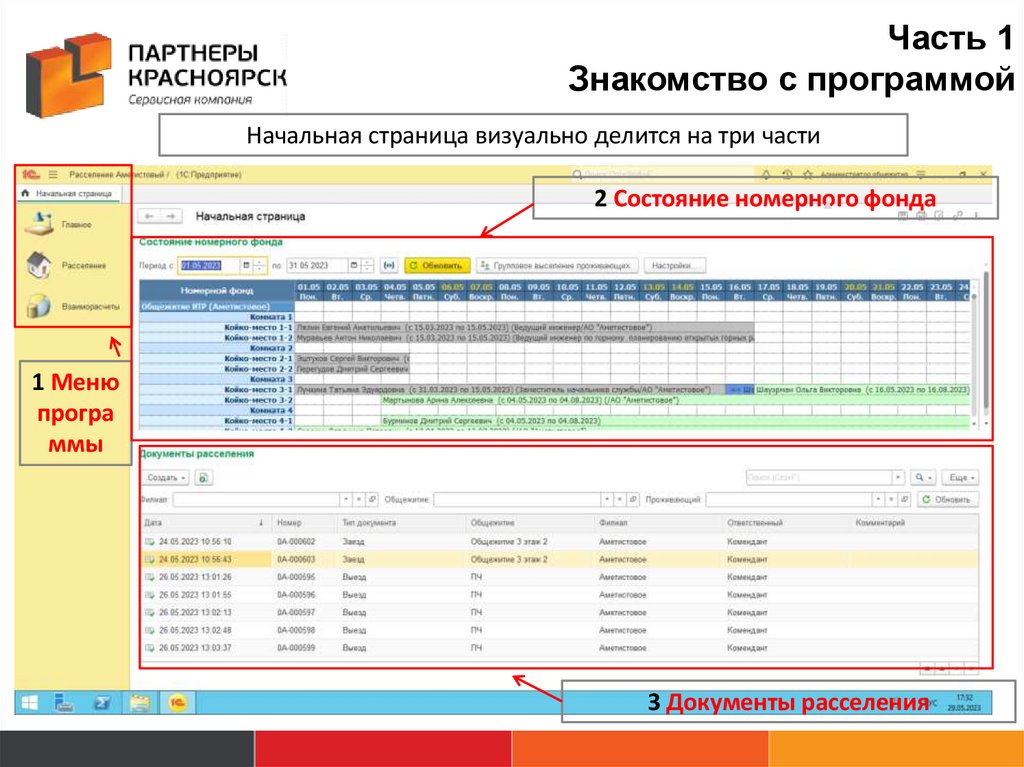Expand the Общежитие filter dropdown arrow

click(607, 500)
